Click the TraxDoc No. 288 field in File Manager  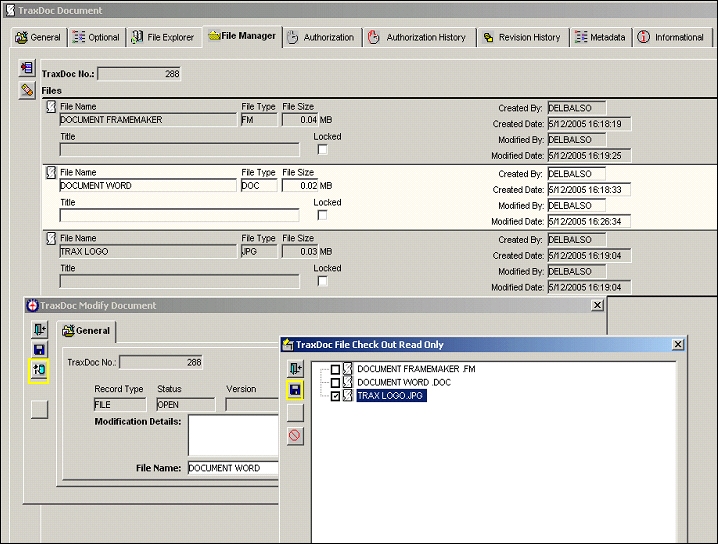click(x=139, y=74)
